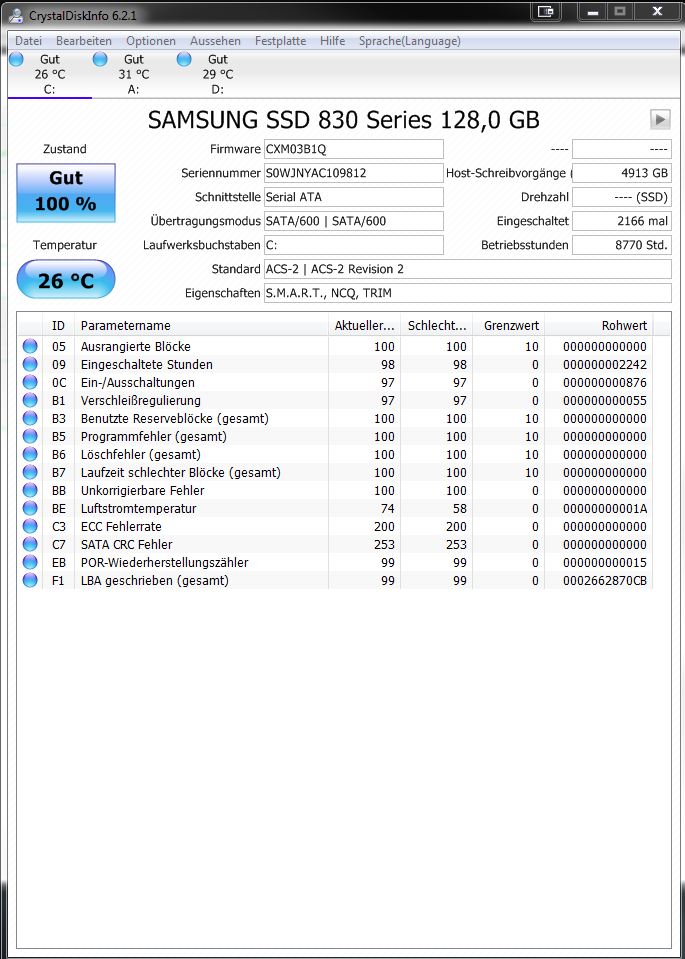Screen dimensions: 685x959
Task: Click status icon of LBA geschrieben row
Action: click(x=30, y=580)
